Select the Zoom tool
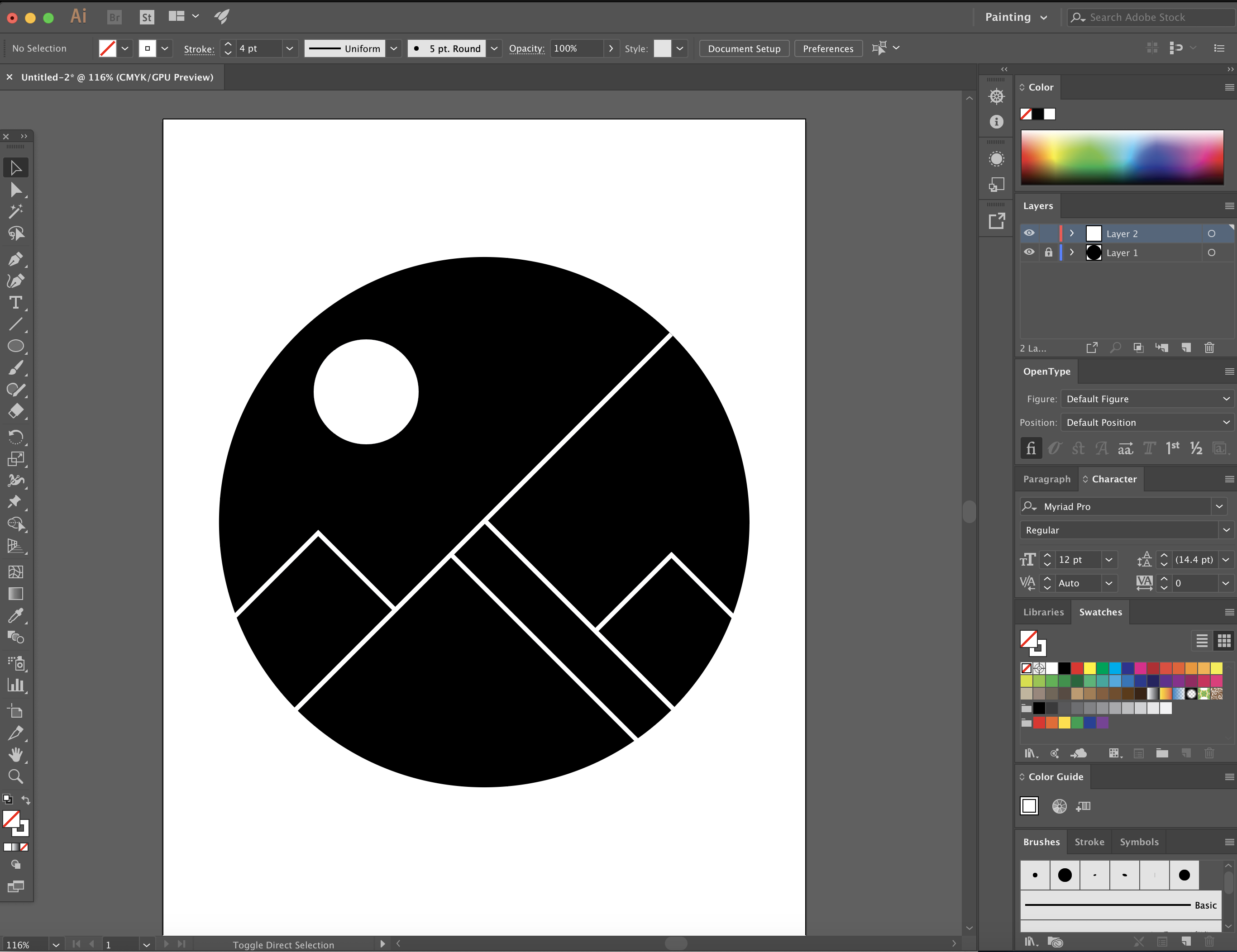1237x952 pixels. (16, 777)
